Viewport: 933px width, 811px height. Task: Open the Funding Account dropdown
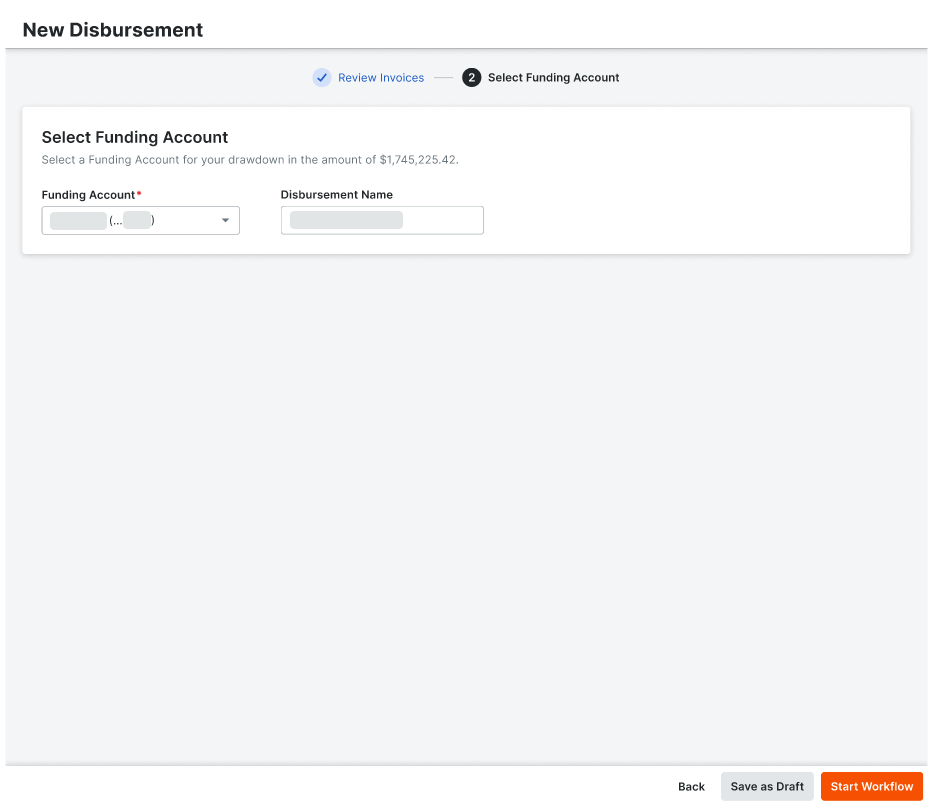pyautogui.click(x=140, y=221)
